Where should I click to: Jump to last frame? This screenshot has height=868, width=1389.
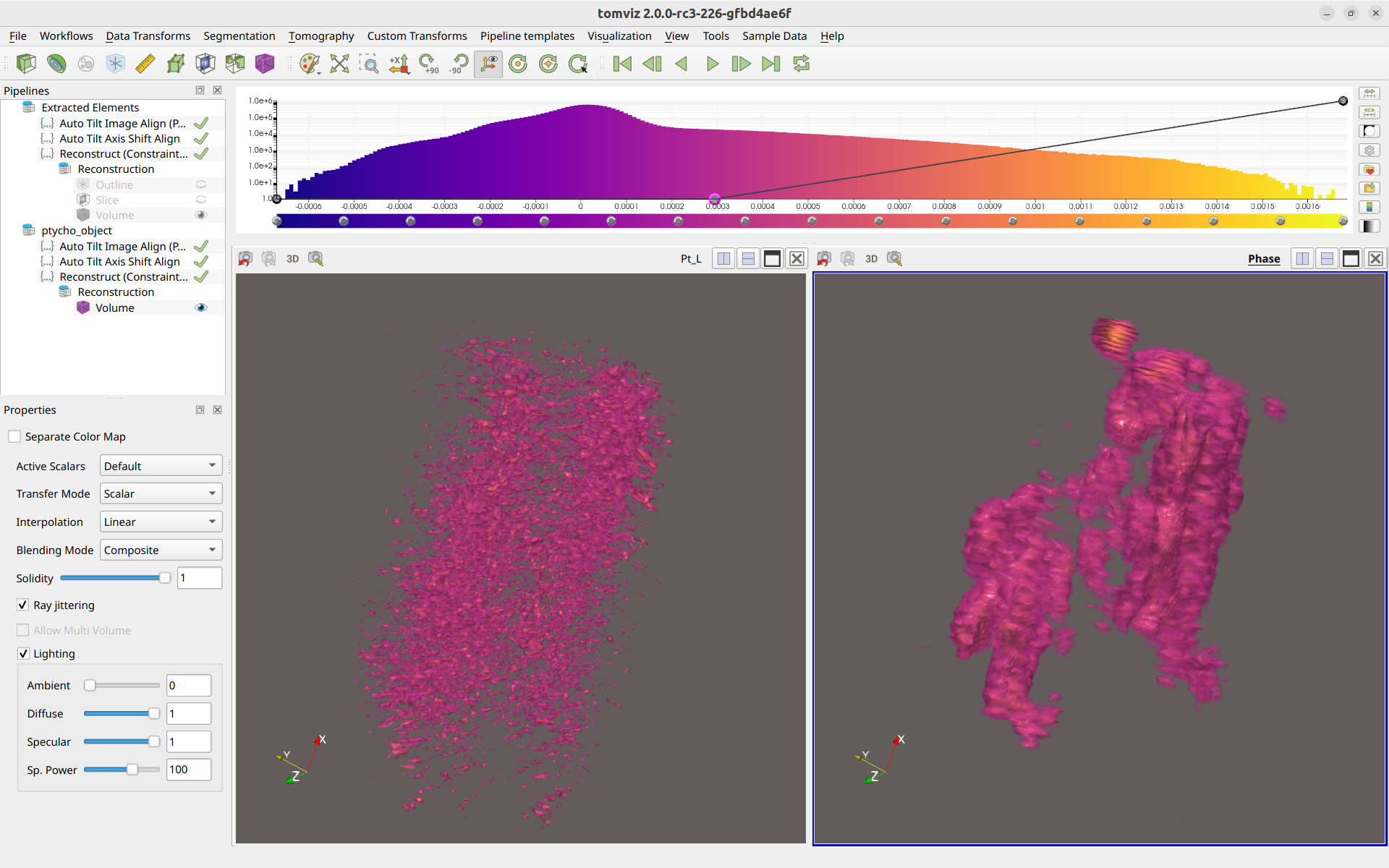tap(771, 64)
